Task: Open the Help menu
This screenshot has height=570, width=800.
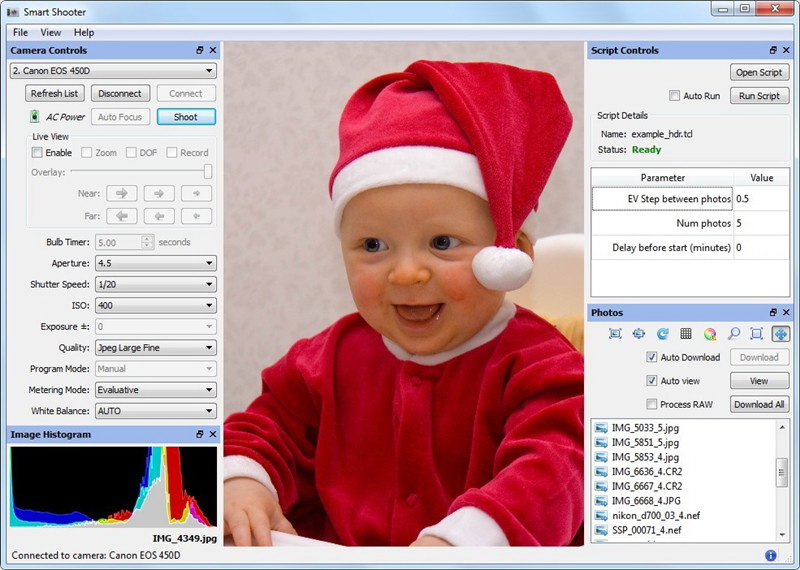Action: 84,33
